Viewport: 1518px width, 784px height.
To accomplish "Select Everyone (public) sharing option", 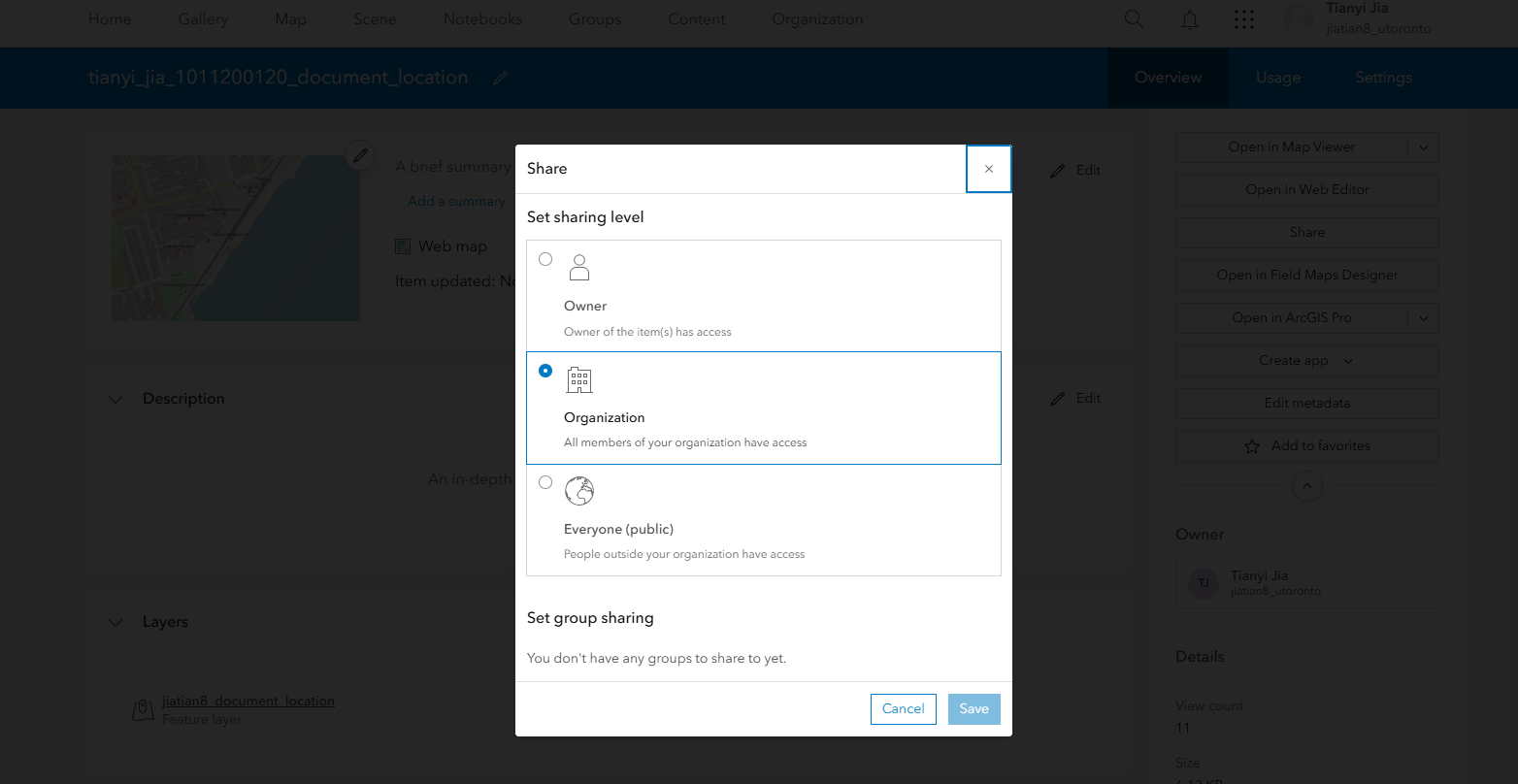I will pos(764,520).
